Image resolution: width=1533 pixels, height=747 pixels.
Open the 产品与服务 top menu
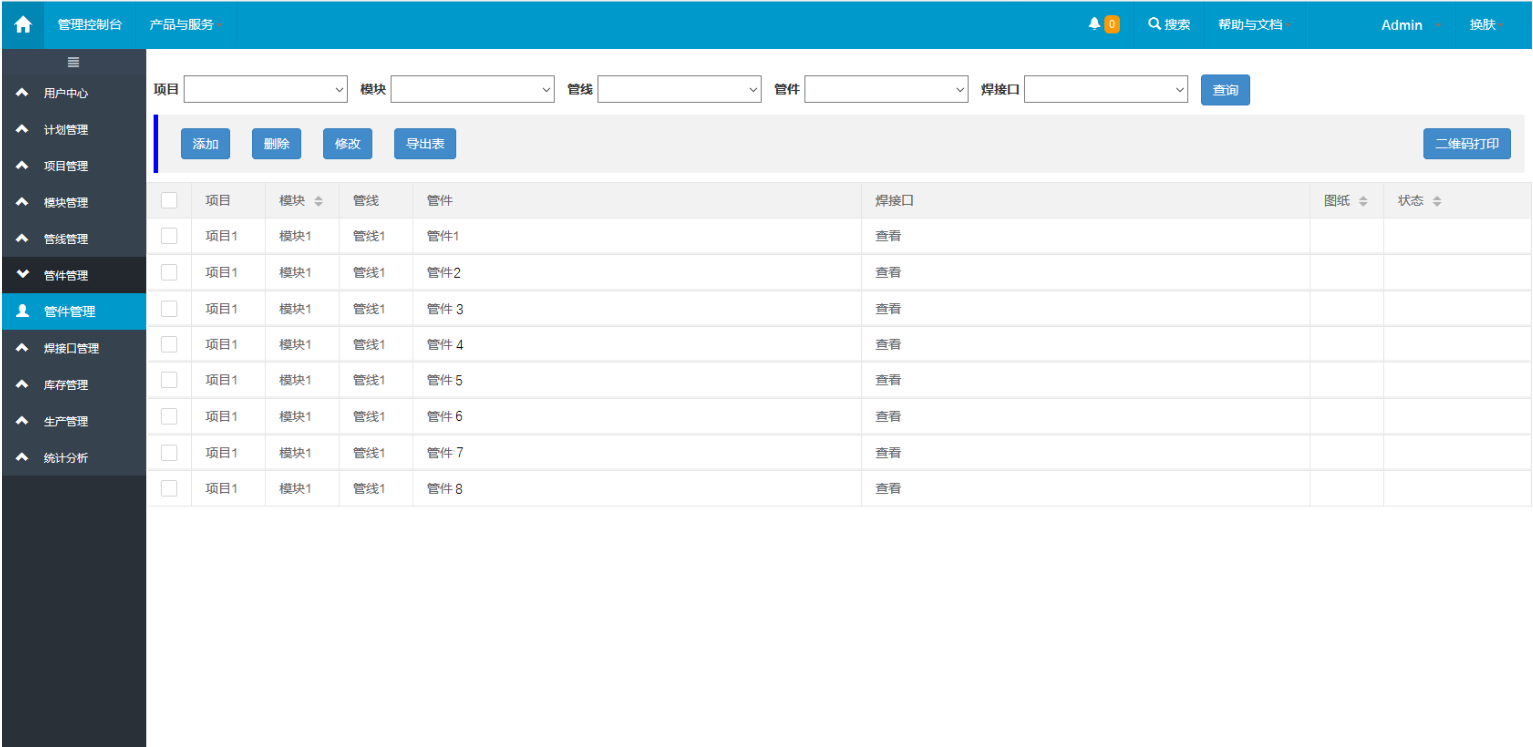[x=184, y=25]
